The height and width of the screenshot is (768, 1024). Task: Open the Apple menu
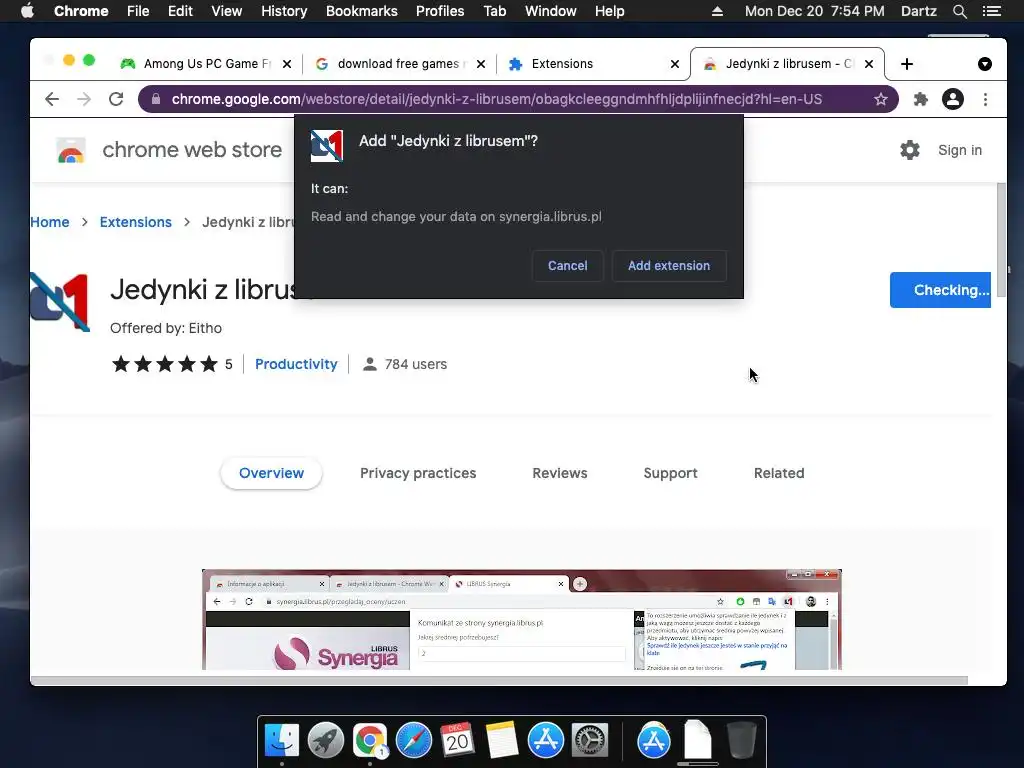pos(27,11)
